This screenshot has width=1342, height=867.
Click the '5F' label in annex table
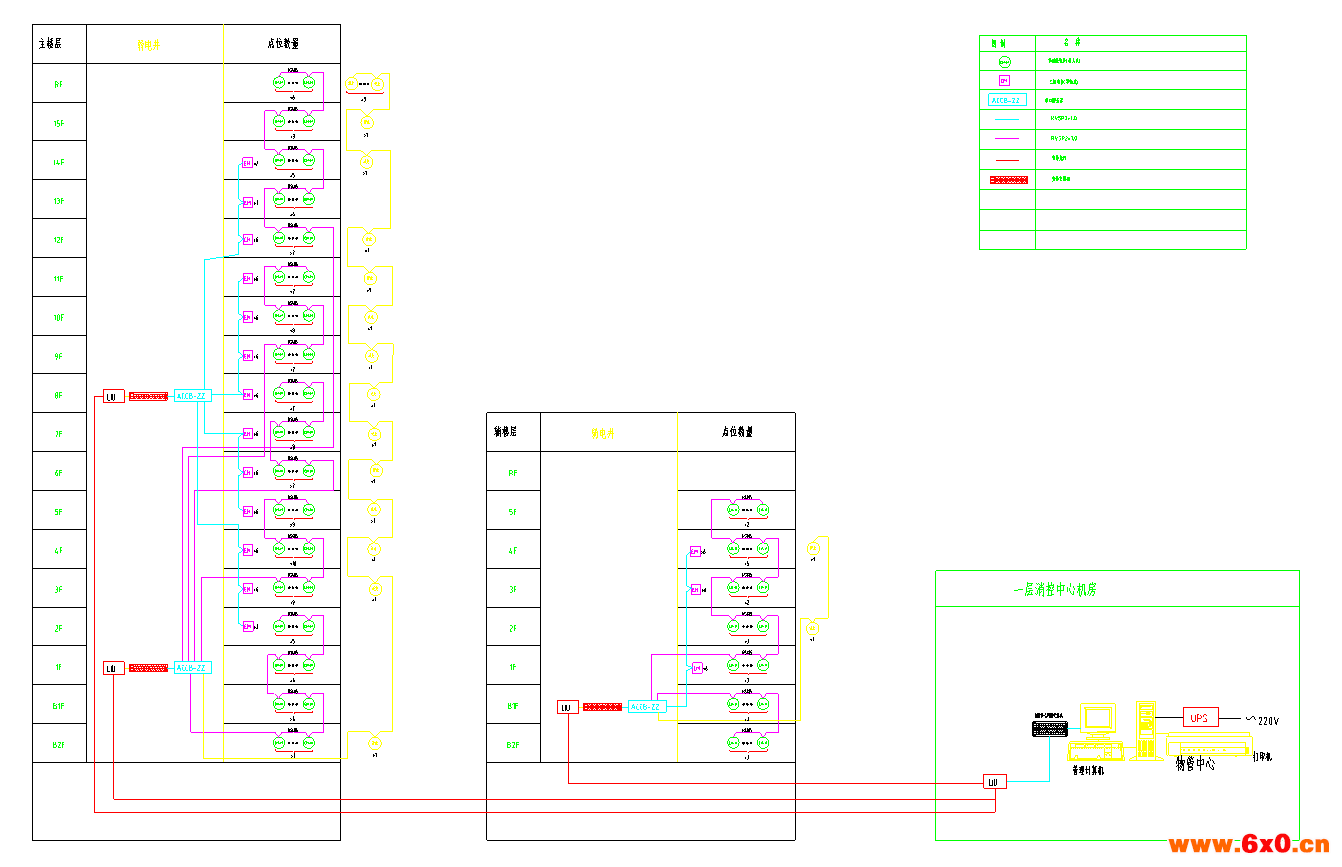(513, 512)
